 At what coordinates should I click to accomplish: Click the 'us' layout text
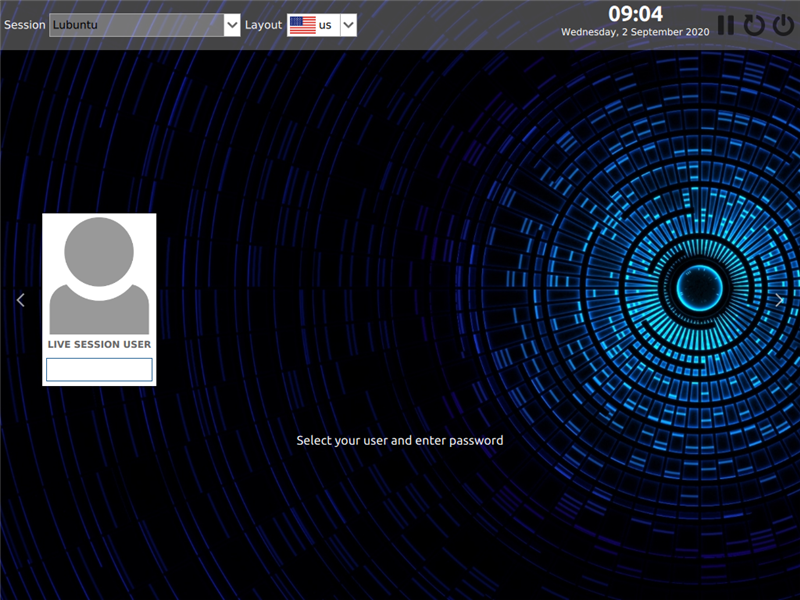(325, 25)
